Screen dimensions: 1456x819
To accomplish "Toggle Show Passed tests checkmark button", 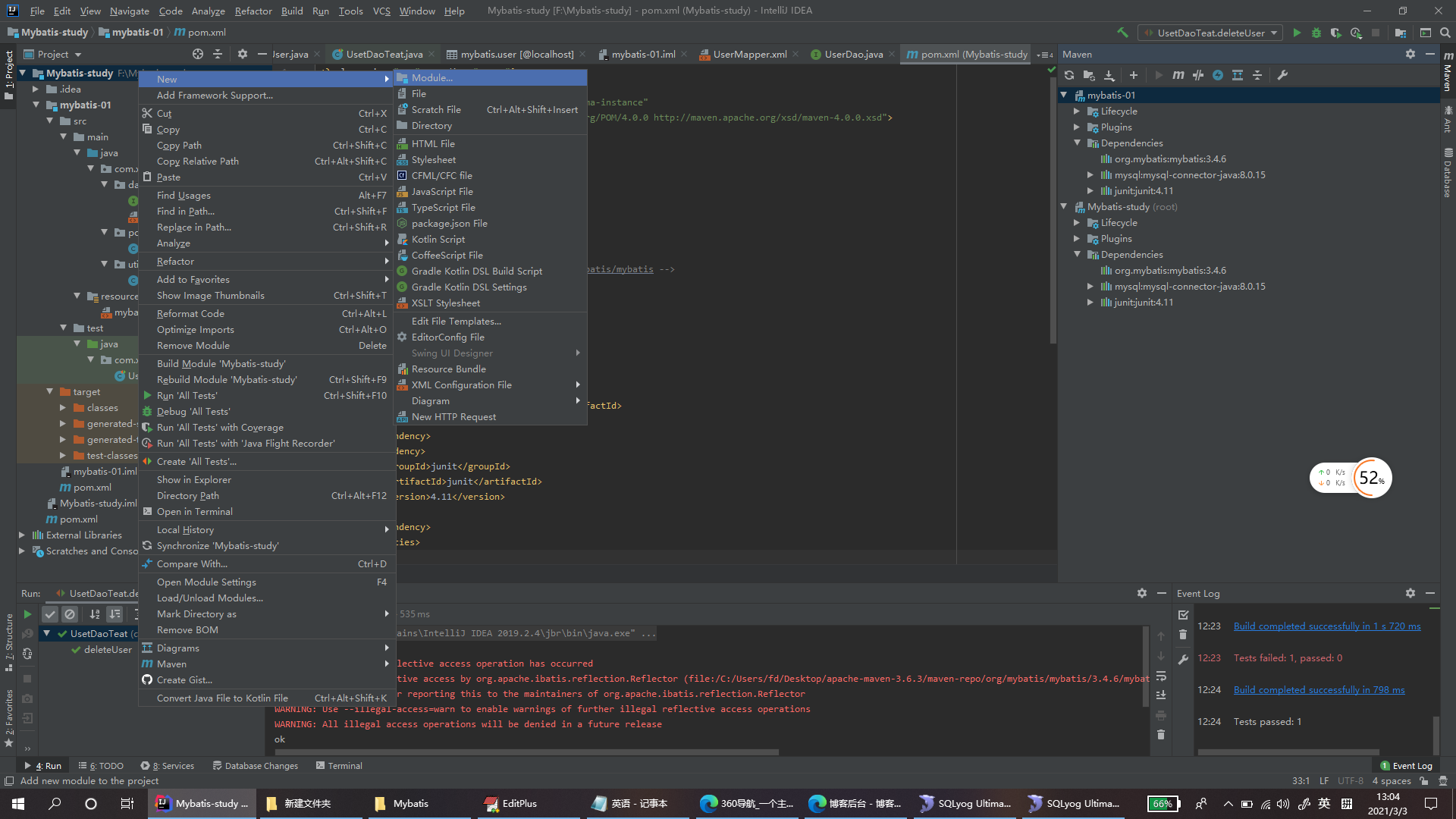I will [50, 614].
